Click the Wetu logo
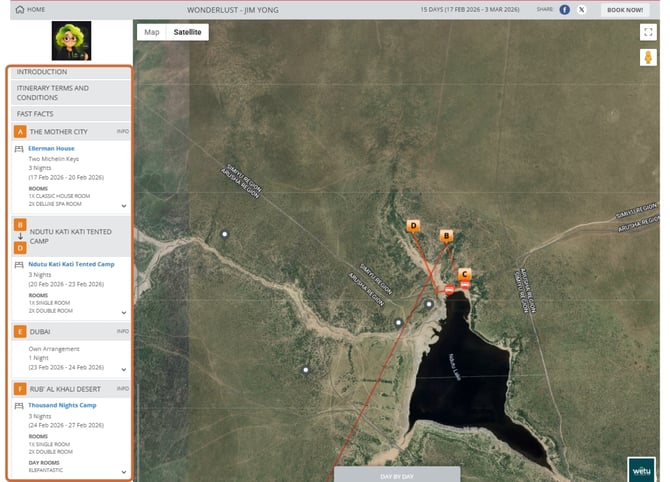Screen dimensions: 670x482 click(641, 470)
